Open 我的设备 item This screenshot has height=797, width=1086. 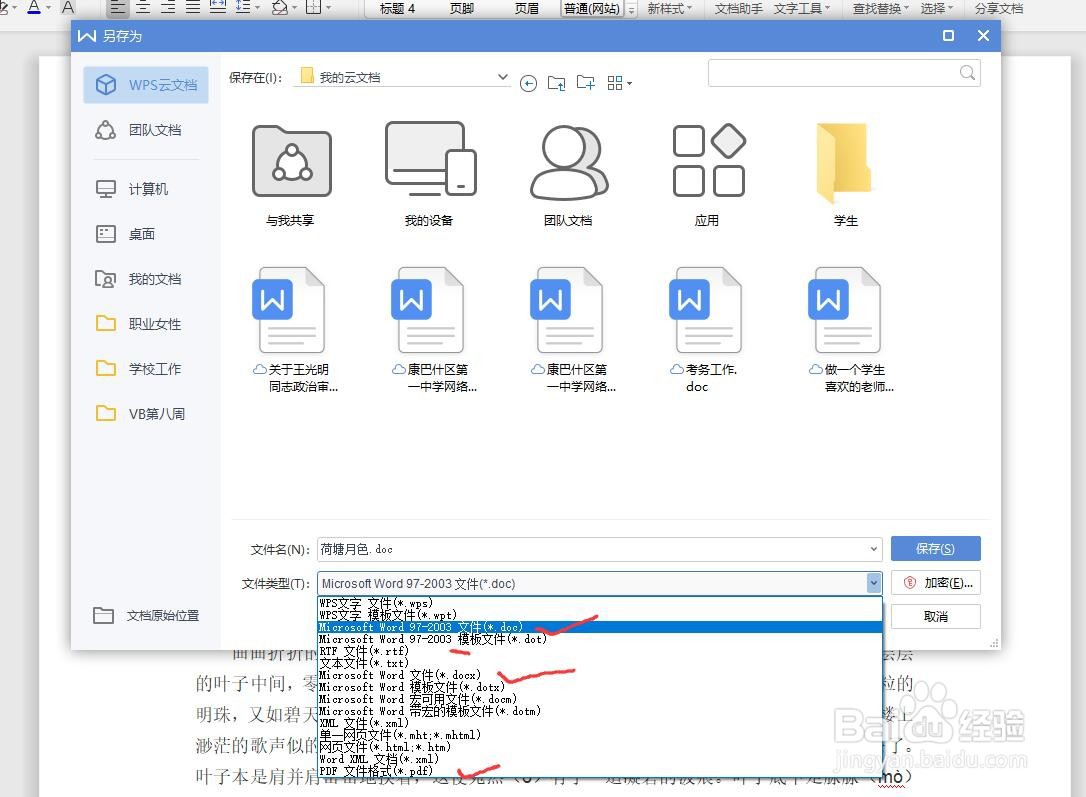429,176
